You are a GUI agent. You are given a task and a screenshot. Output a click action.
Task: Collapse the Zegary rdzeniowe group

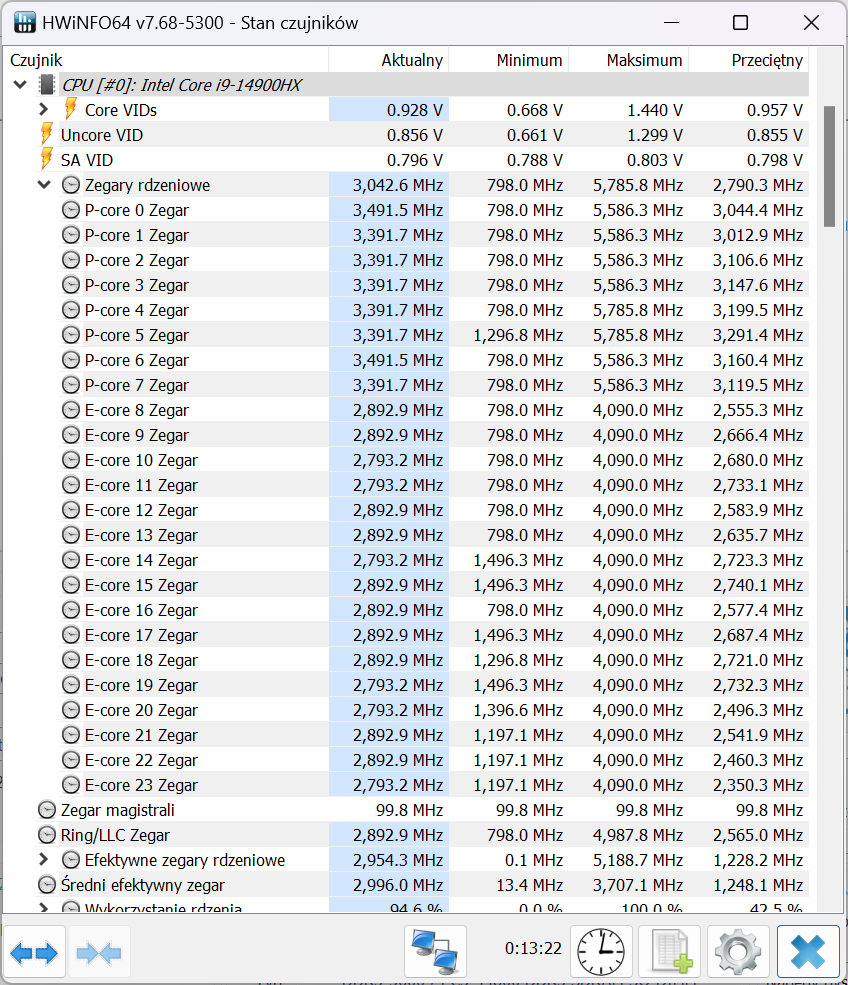(x=44, y=185)
